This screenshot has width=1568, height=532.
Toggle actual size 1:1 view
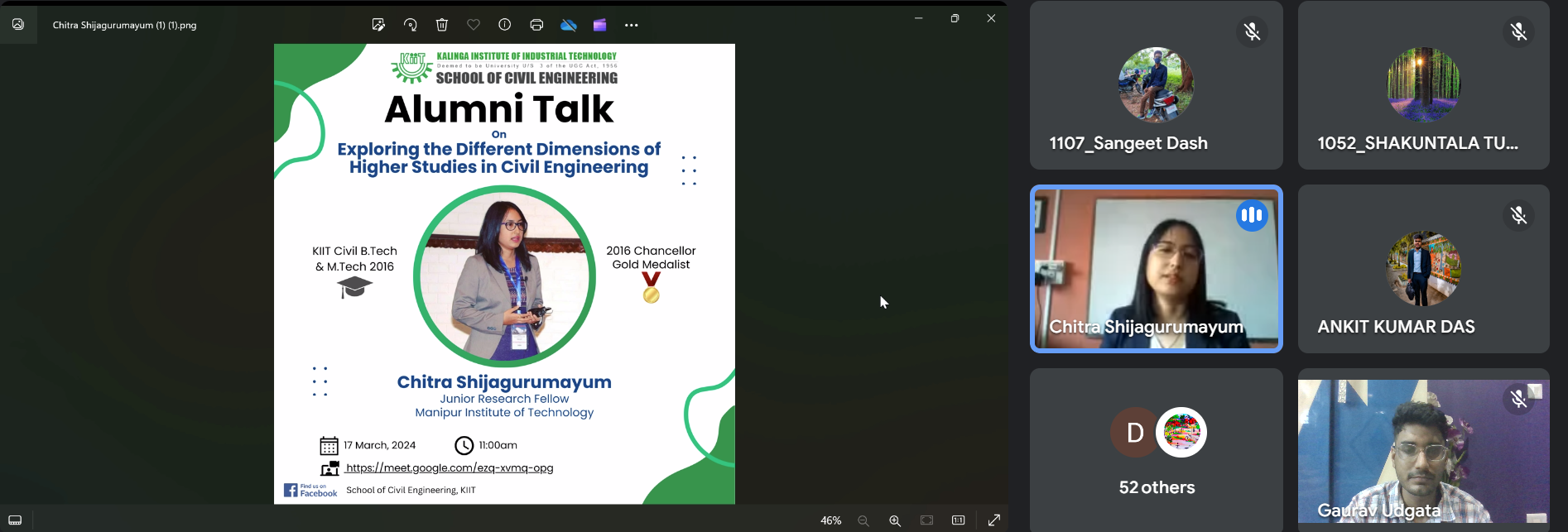(958, 520)
